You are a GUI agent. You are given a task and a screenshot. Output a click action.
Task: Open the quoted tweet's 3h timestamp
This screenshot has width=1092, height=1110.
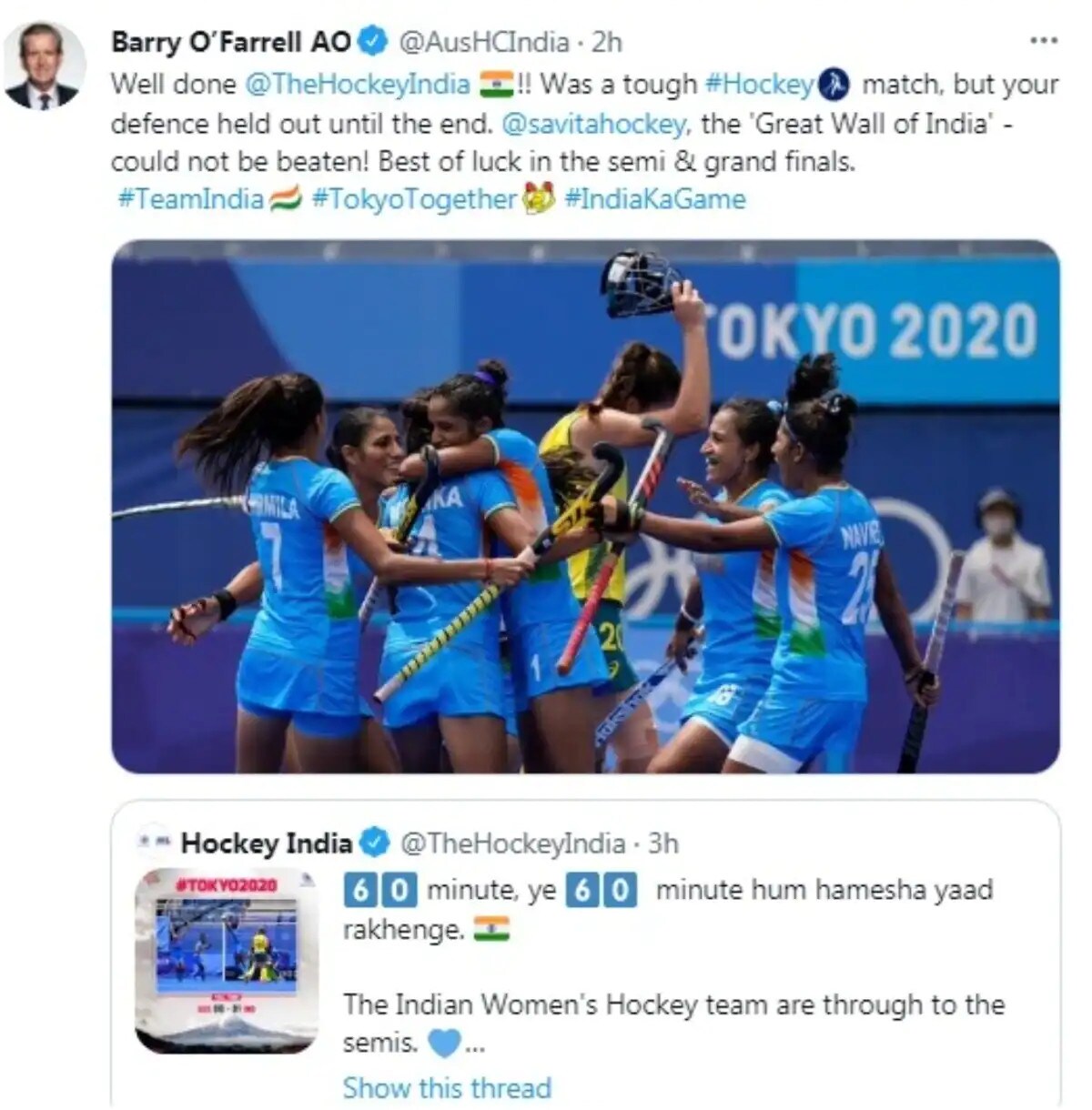pos(663,843)
